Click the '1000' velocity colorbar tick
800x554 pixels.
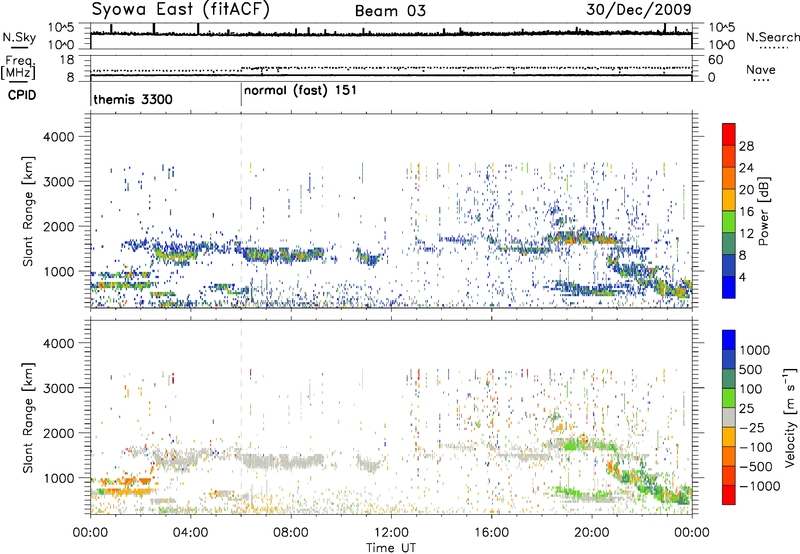pyautogui.click(x=755, y=350)
